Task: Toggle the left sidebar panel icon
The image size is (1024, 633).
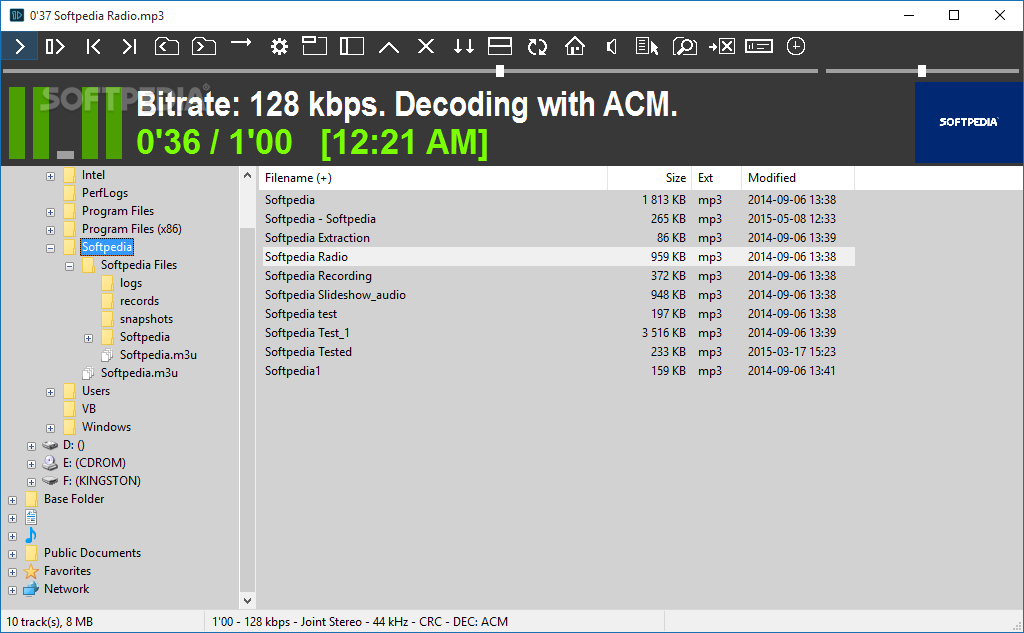Action: [x=352, y=46]
